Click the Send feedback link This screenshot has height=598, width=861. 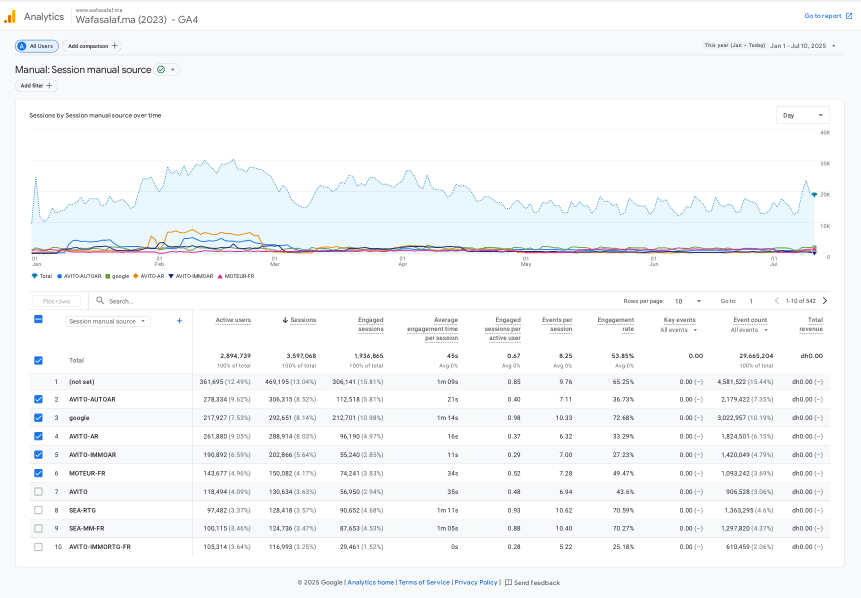(x=533, y=583)
